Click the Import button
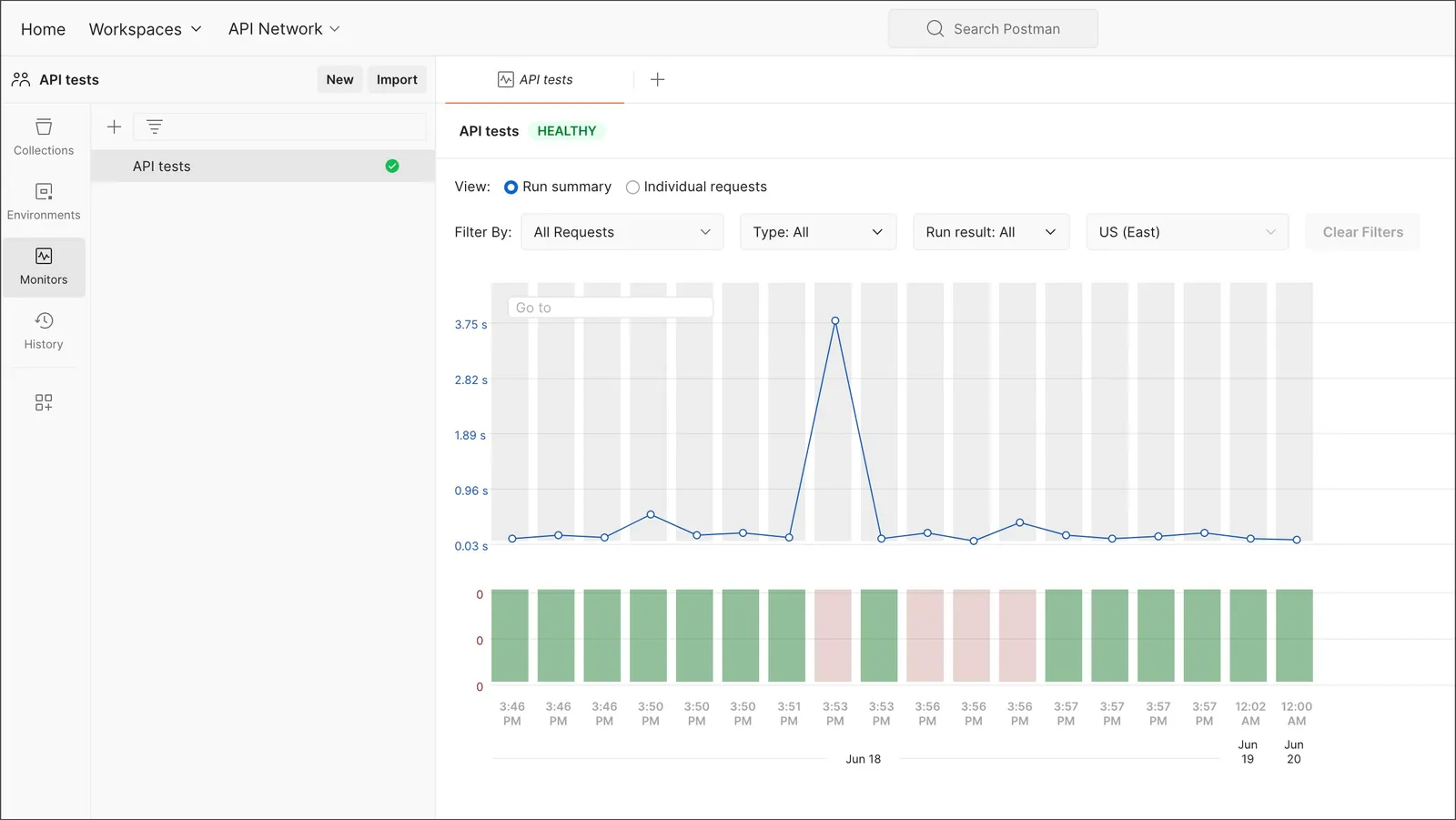The width and height of the screenshot is (1456, 820). [397, 79]
